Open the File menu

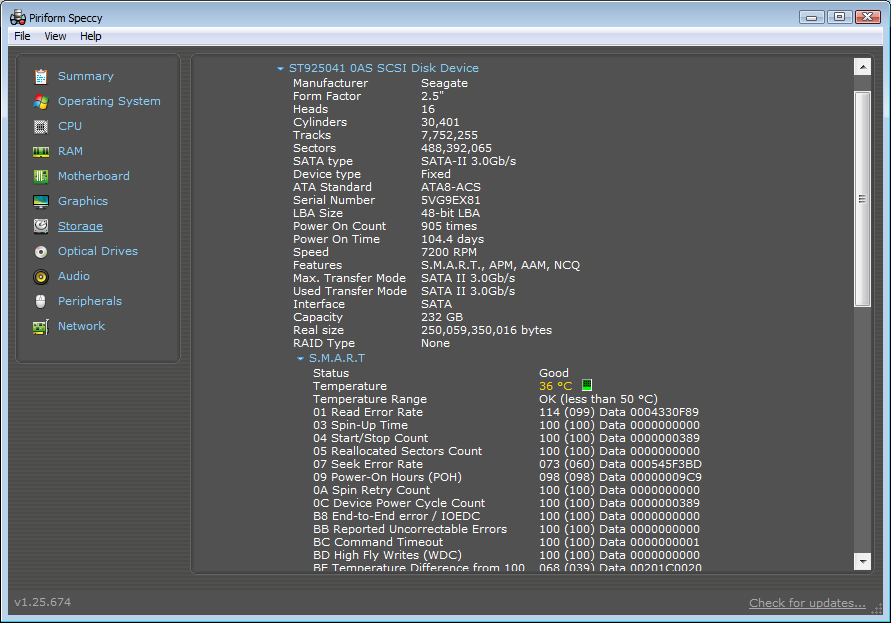(x=22, y=36)
